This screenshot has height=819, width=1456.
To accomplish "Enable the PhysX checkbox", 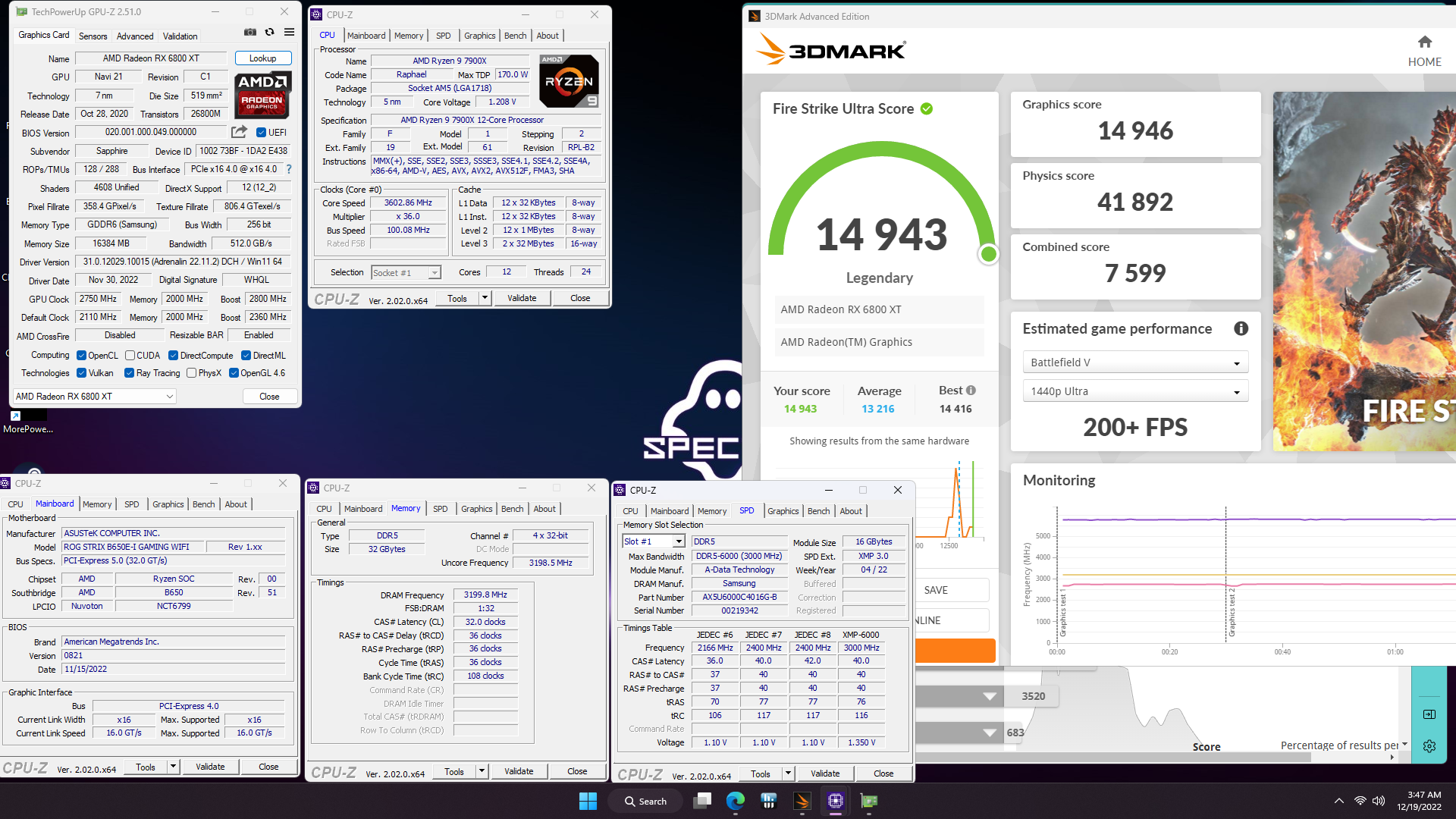I will (191, 373).
